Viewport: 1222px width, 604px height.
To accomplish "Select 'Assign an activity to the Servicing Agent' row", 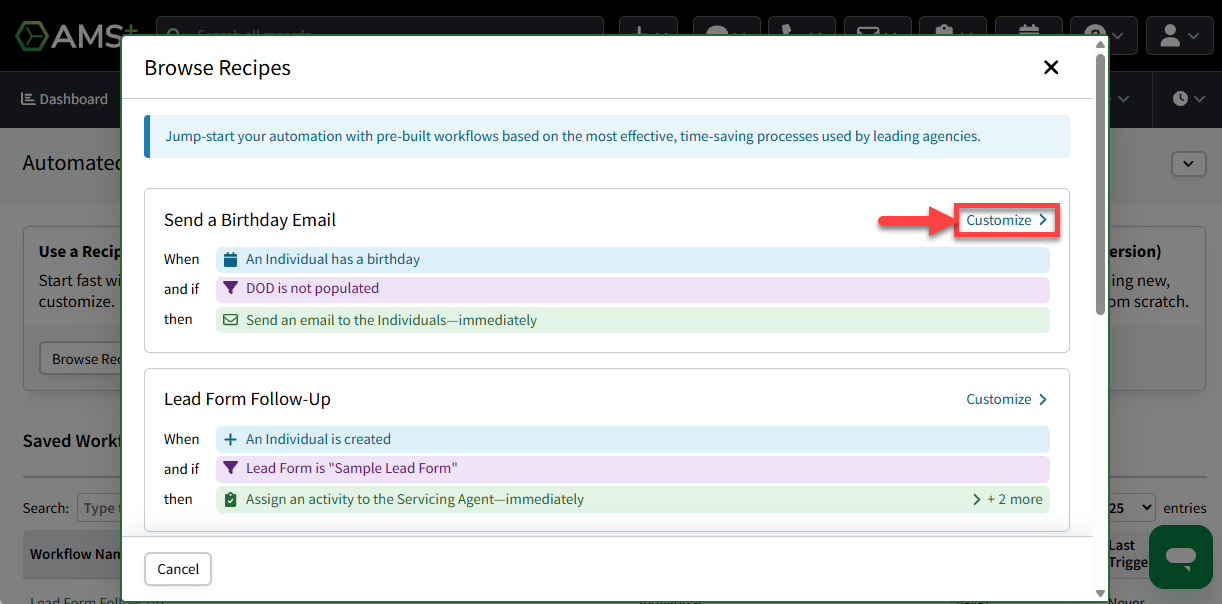I will (633, 499).
